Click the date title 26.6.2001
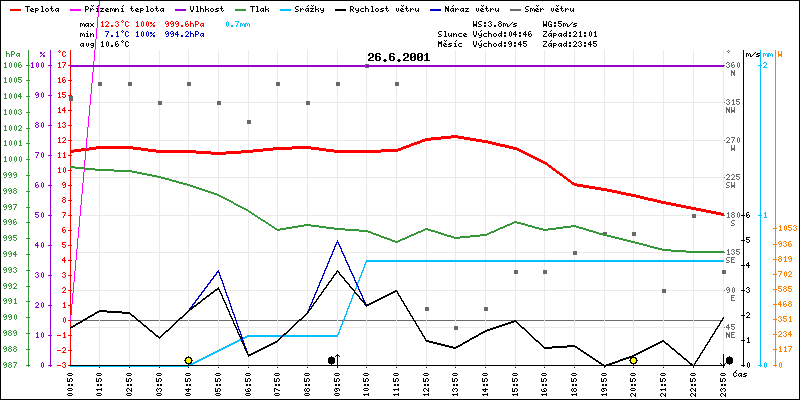 coord(398,57)
